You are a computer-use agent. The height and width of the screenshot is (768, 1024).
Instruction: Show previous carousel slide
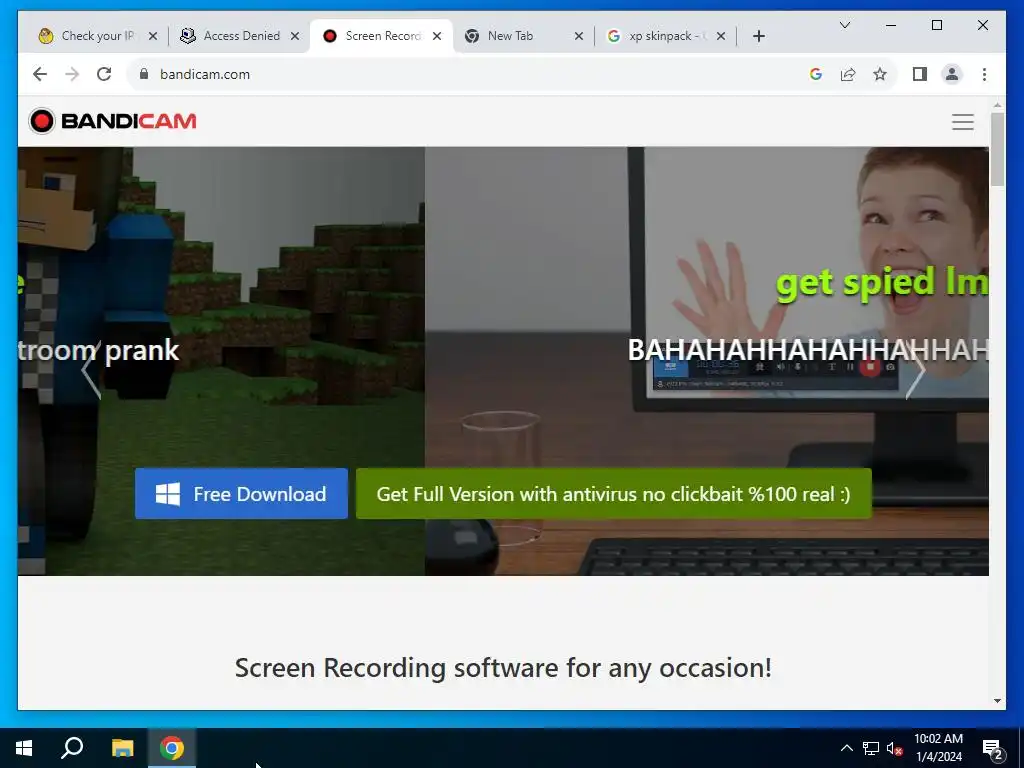pos(91,370)
